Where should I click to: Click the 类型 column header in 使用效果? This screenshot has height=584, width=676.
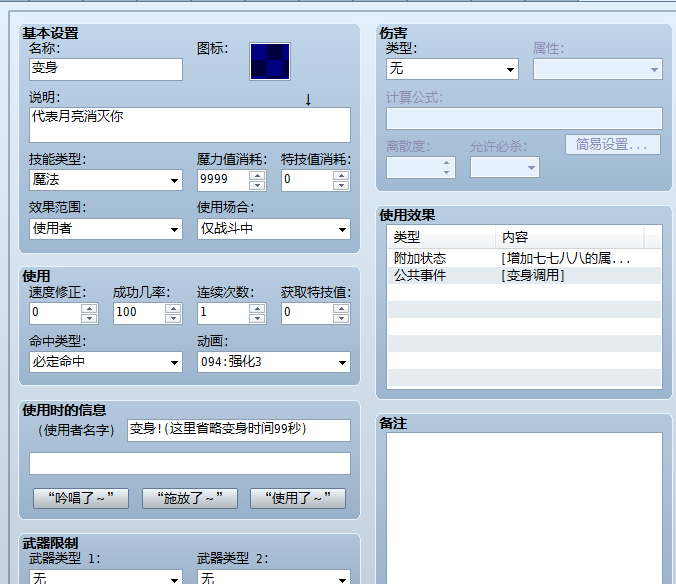[x=441, y=237]
